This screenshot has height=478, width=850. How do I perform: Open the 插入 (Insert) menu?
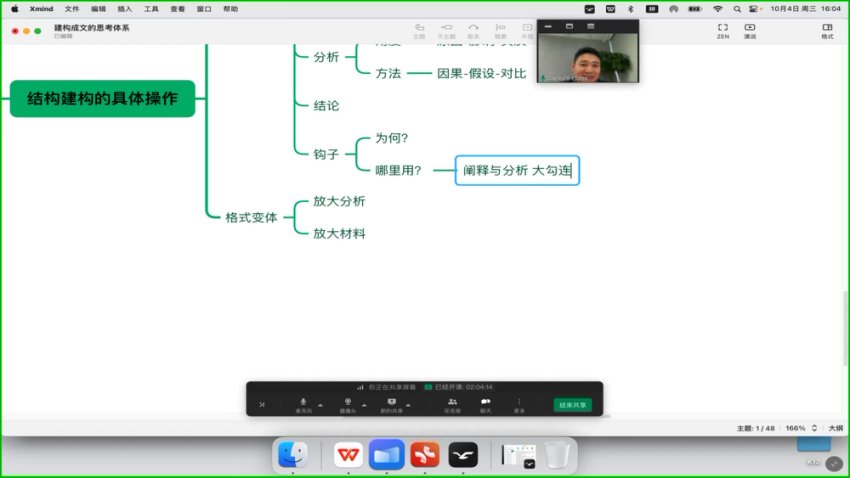(125, 8)
